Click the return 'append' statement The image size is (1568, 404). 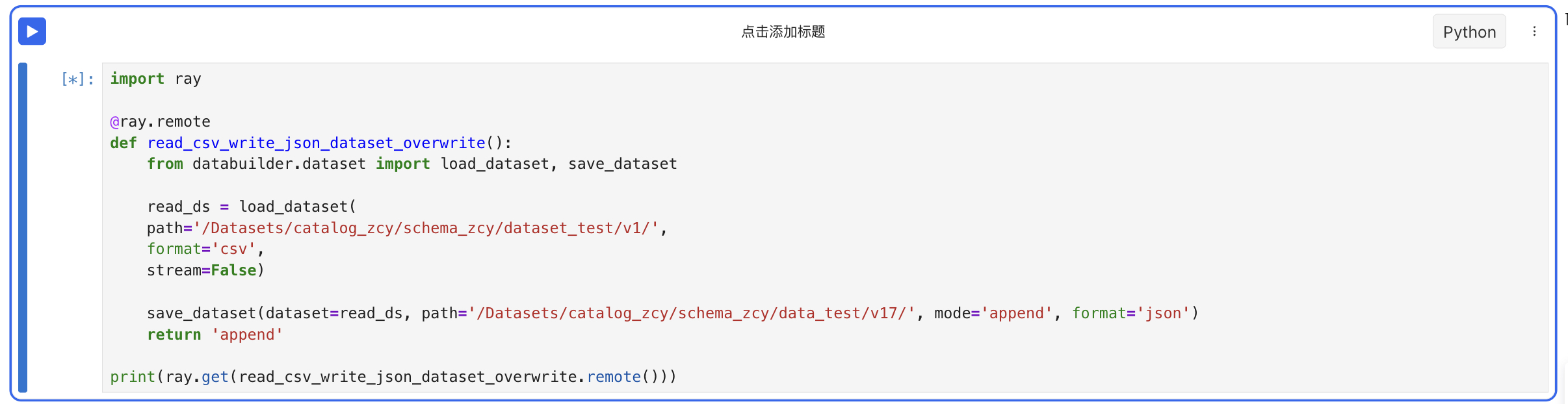(215, 335)
